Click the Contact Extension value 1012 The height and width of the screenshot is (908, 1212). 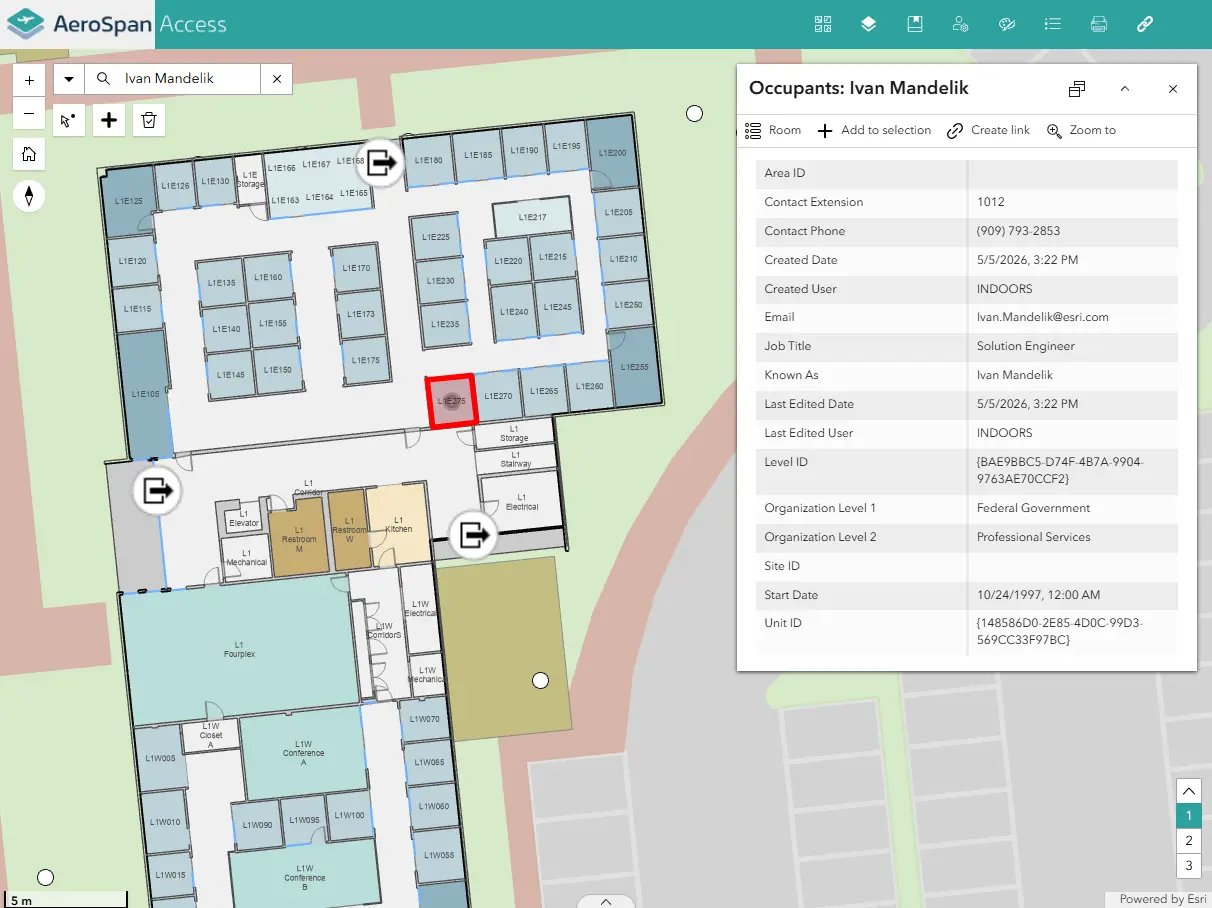pos(991,202)
